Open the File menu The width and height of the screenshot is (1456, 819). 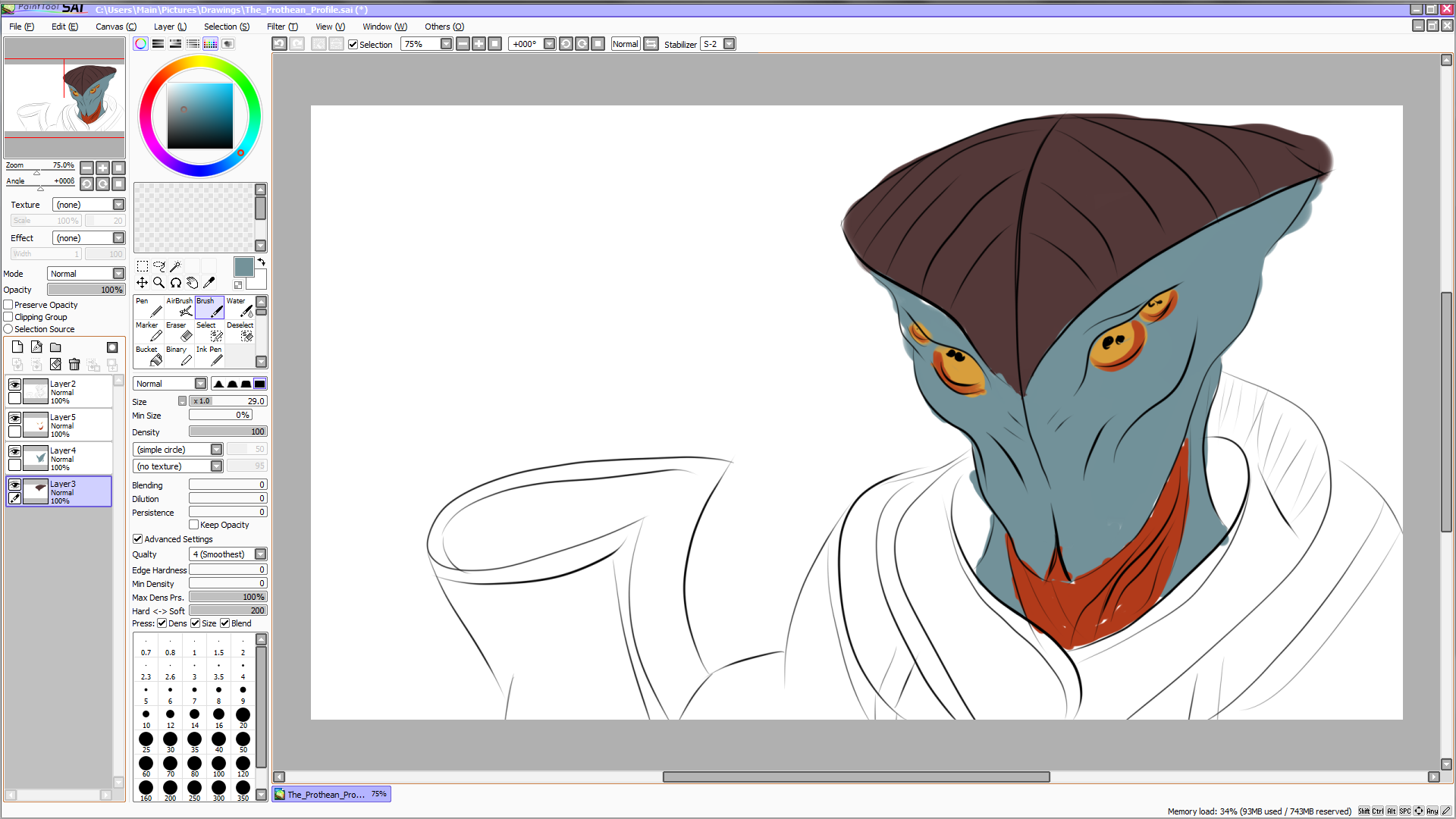pos(21,27)
